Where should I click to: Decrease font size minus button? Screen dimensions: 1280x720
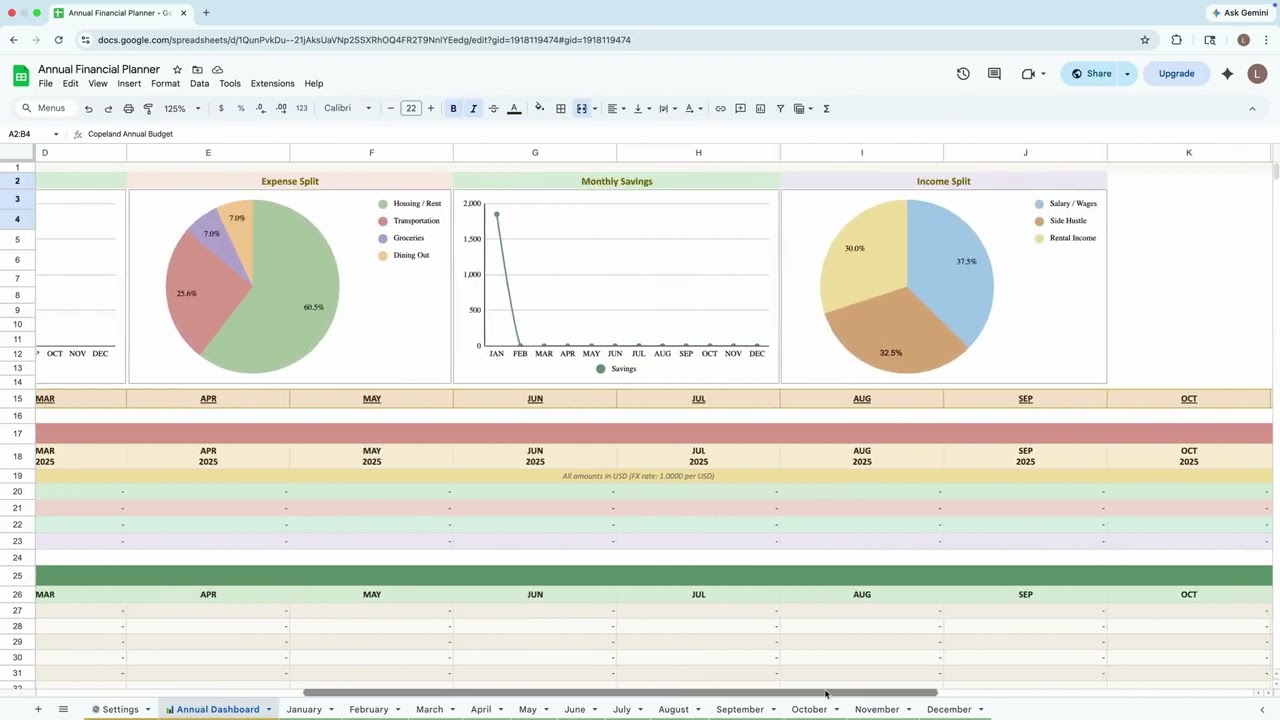[x=391, y=109]
